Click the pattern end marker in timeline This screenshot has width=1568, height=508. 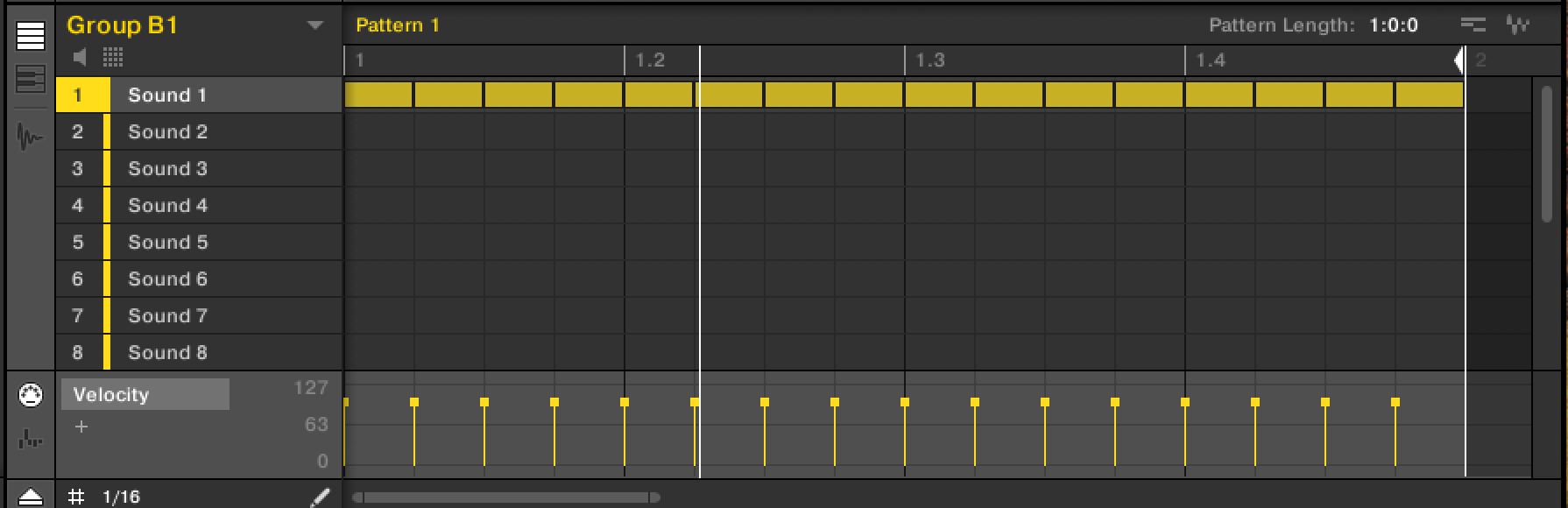(1459, 60)
